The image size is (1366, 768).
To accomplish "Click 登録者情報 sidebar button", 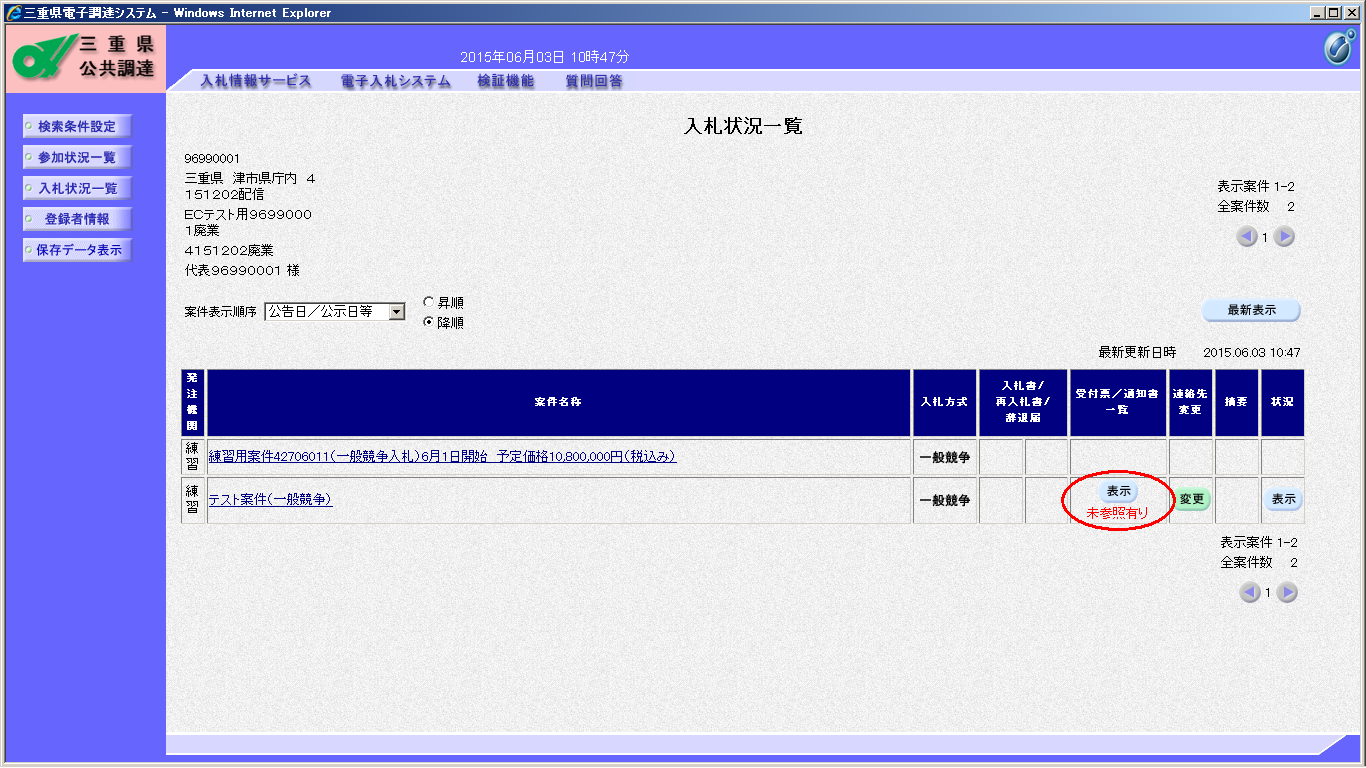I will pos(77,219).
